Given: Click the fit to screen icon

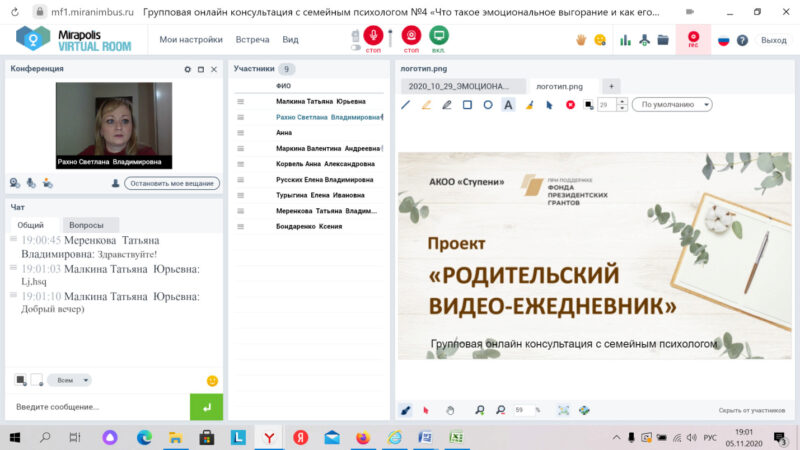Looking at the screenshot, I should pyautogui.click(x=563, y=410).
